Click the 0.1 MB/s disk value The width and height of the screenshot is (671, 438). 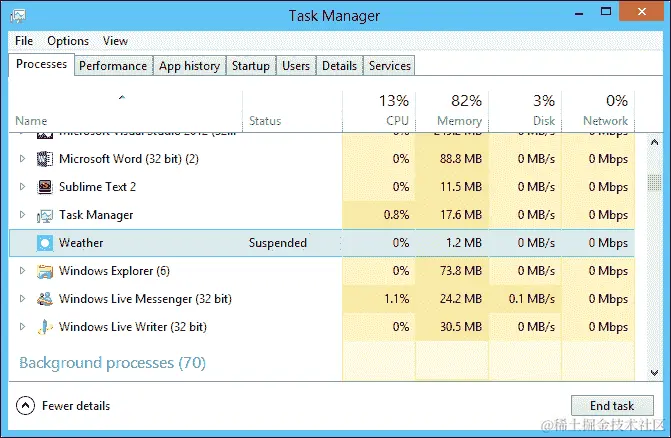coord(532,299)
